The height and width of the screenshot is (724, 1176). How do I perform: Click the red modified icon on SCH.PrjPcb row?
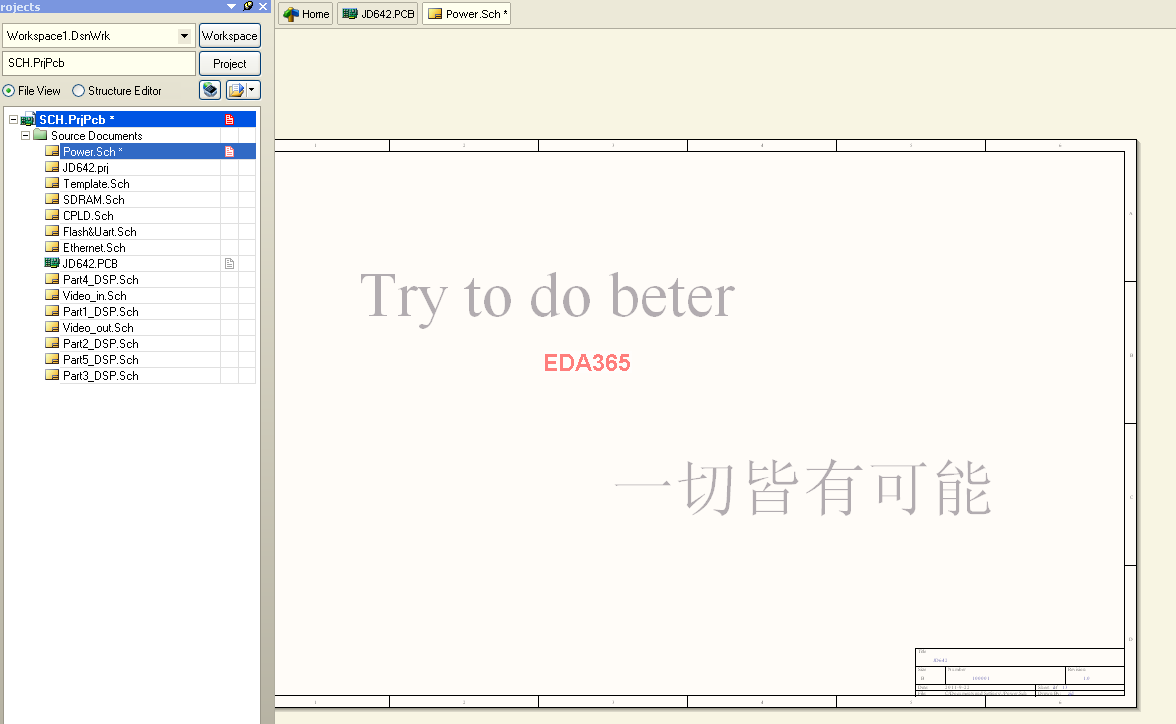coord(230,119)
